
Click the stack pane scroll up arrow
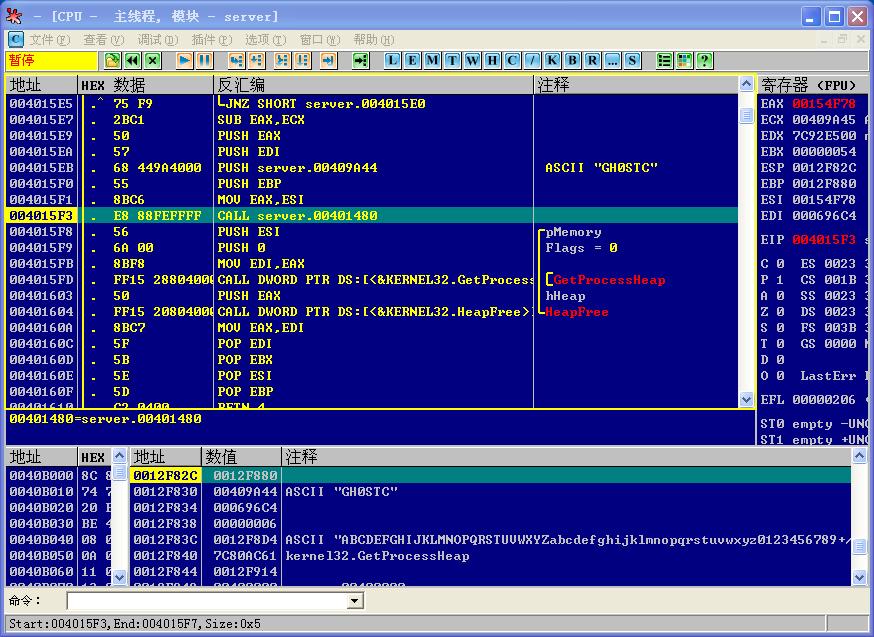(x=859, y=456)
